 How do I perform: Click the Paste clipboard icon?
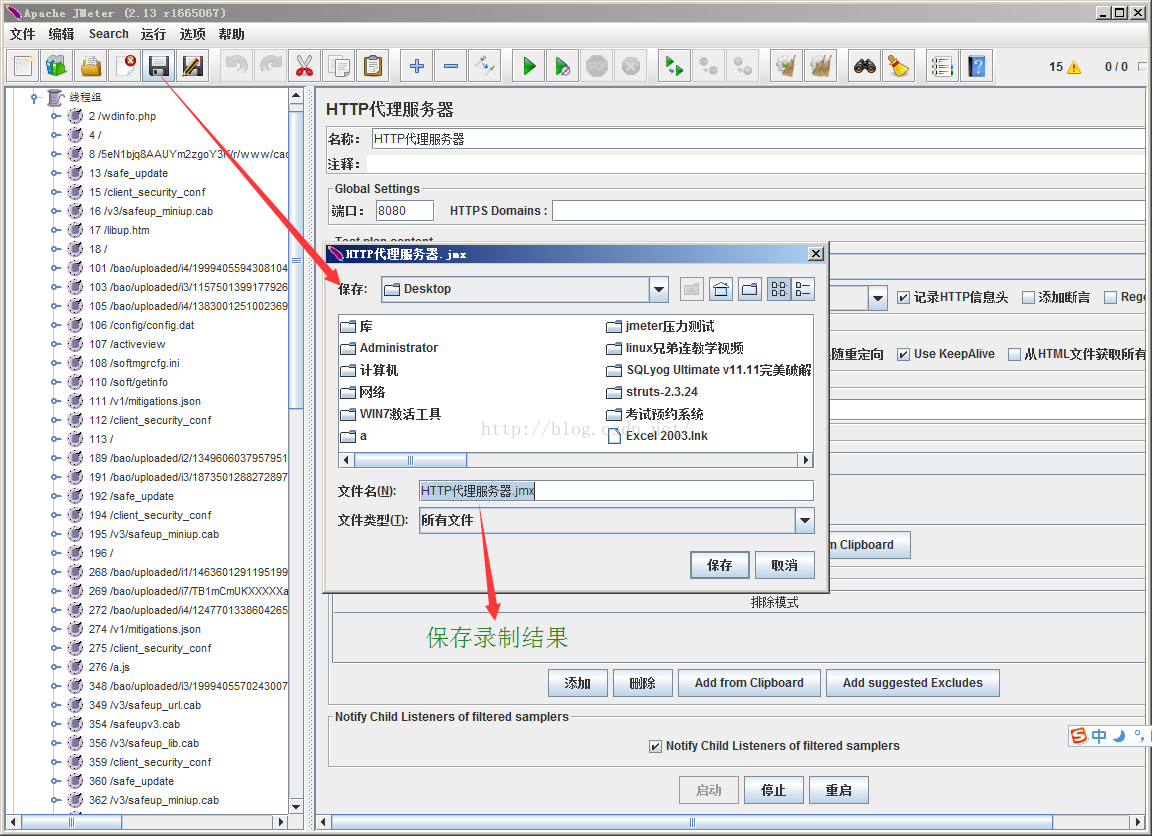click(x=372, y=66)
